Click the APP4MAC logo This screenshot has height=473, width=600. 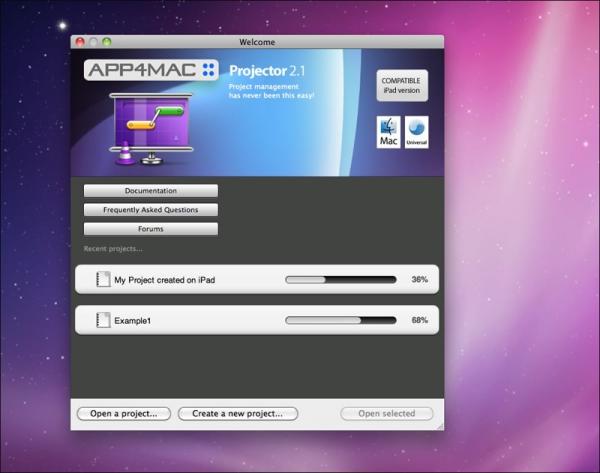tap(151, 70)
